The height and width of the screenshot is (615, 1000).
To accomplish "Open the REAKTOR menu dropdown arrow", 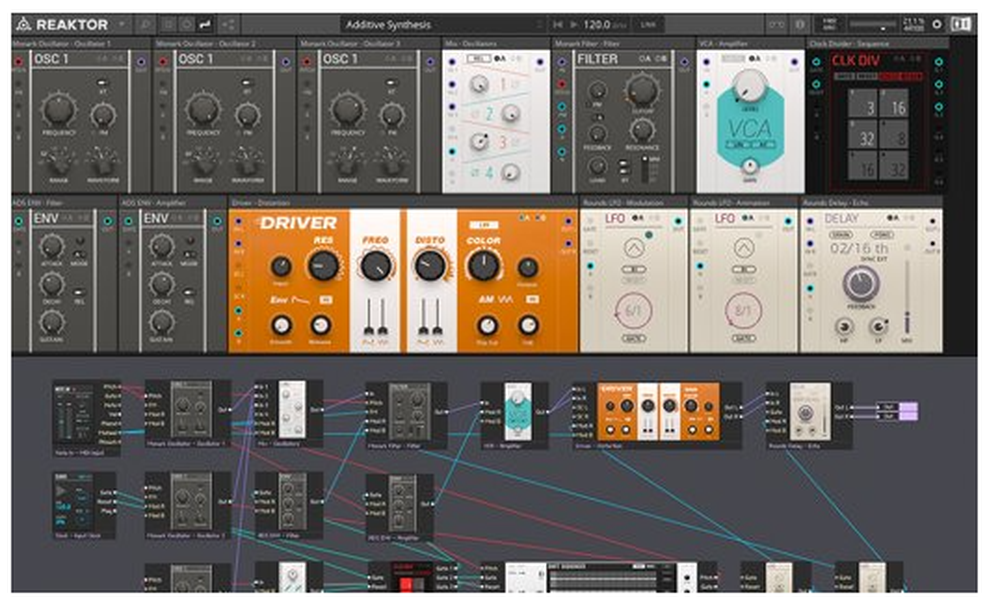I will 122,23.
